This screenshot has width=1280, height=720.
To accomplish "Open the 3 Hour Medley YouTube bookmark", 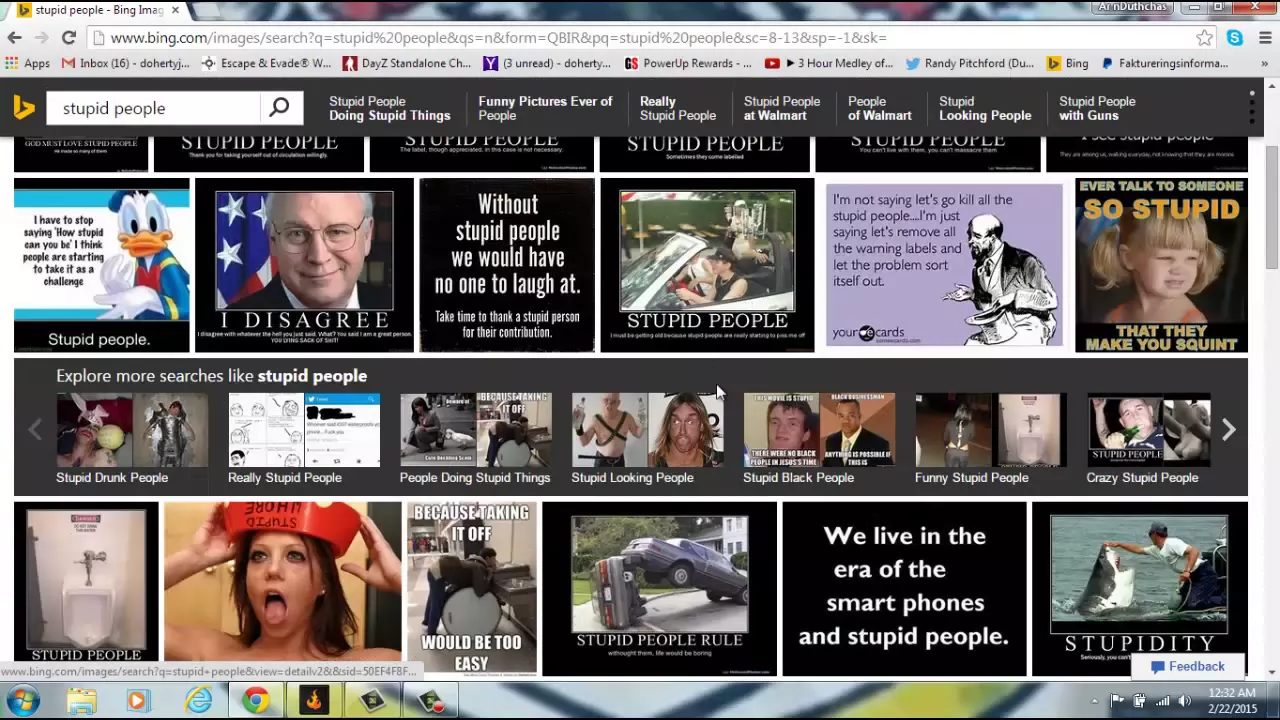I will [829, 63].
